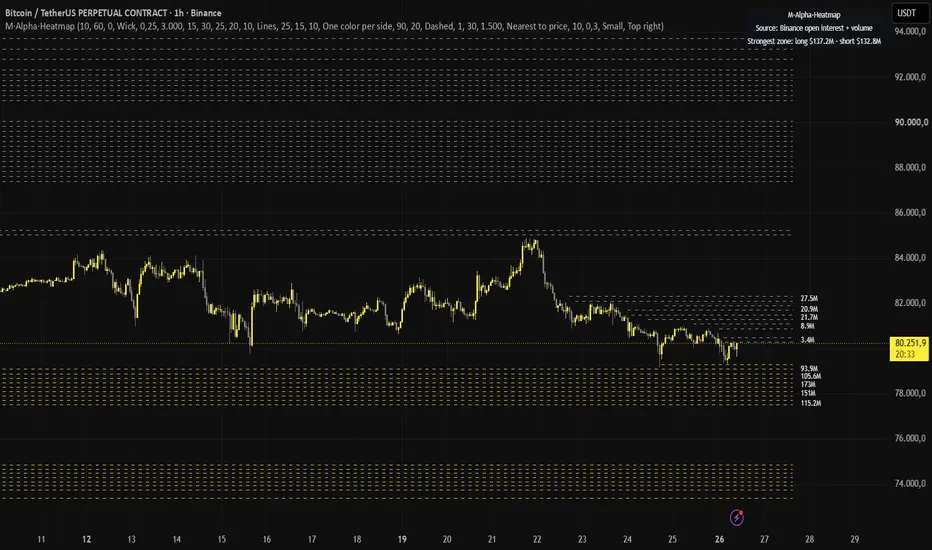
Task: Click the 8.9M liquidation level label
Action: (x=807, y=326)
